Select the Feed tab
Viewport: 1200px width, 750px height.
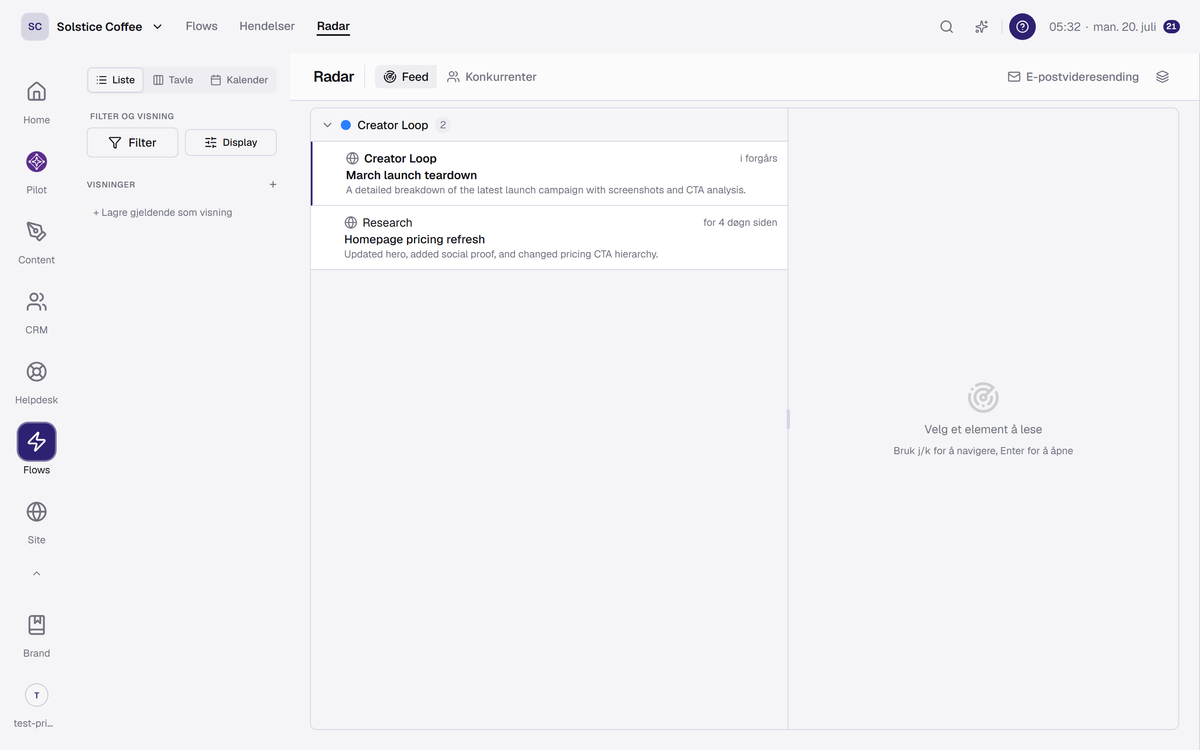[406, 77]
